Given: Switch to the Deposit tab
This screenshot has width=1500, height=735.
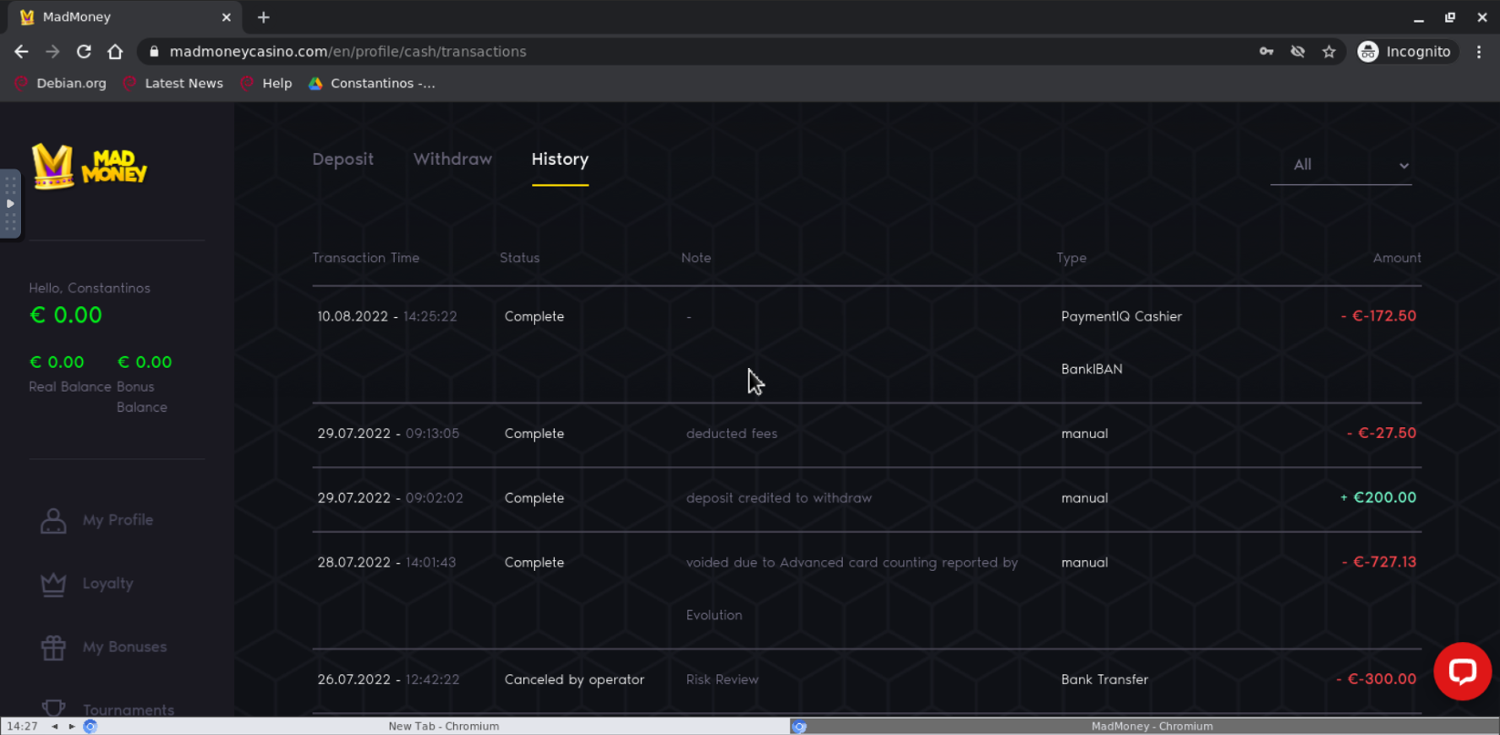Looking at the screenshot, I should click(x=343, y=159).
